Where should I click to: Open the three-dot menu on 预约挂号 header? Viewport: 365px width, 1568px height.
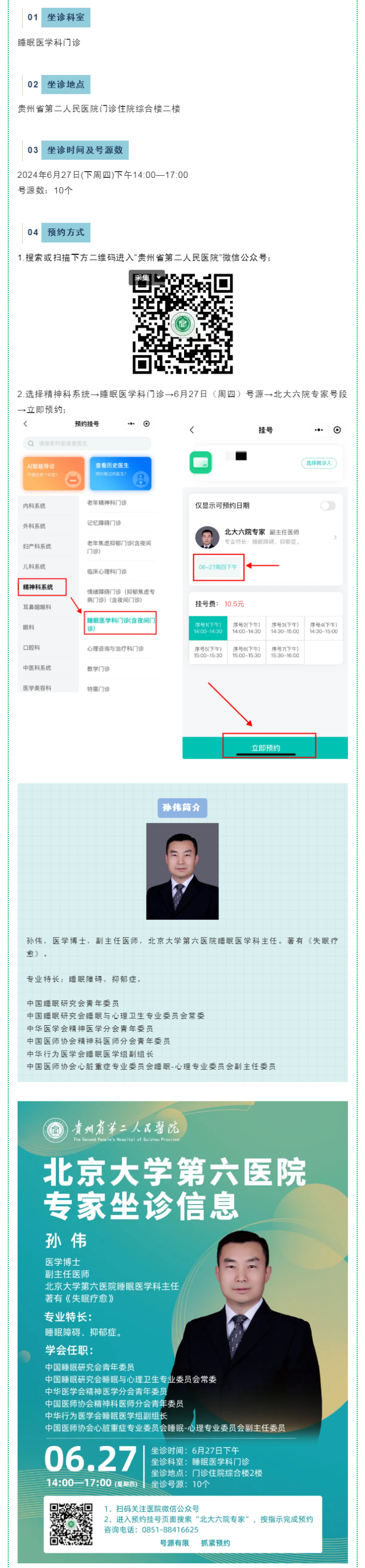click(x=131, y=423)
